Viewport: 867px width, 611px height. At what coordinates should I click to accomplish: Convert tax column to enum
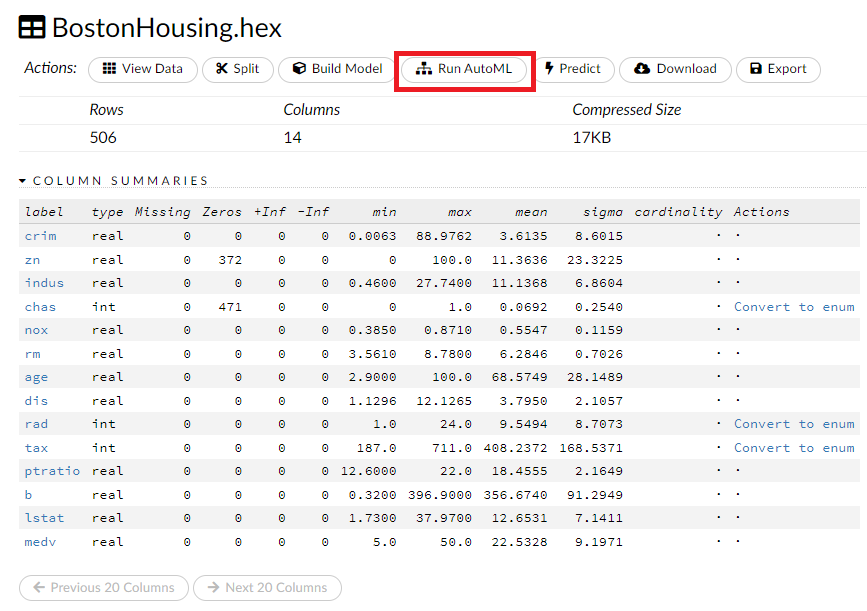click(x=794, y=448)
